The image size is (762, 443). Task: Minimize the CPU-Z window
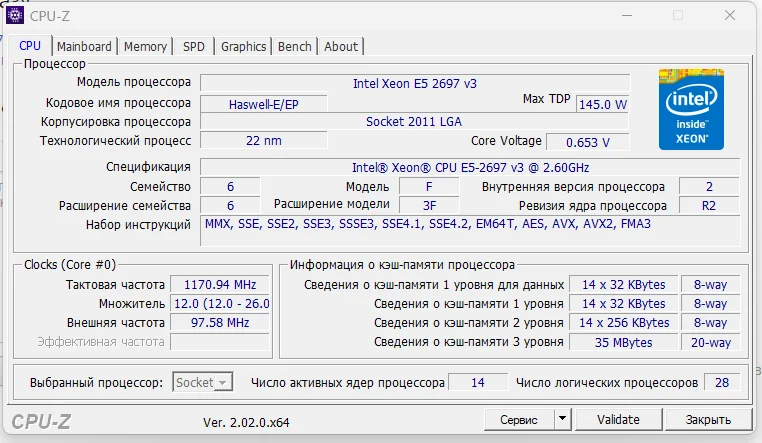[627, 16]
